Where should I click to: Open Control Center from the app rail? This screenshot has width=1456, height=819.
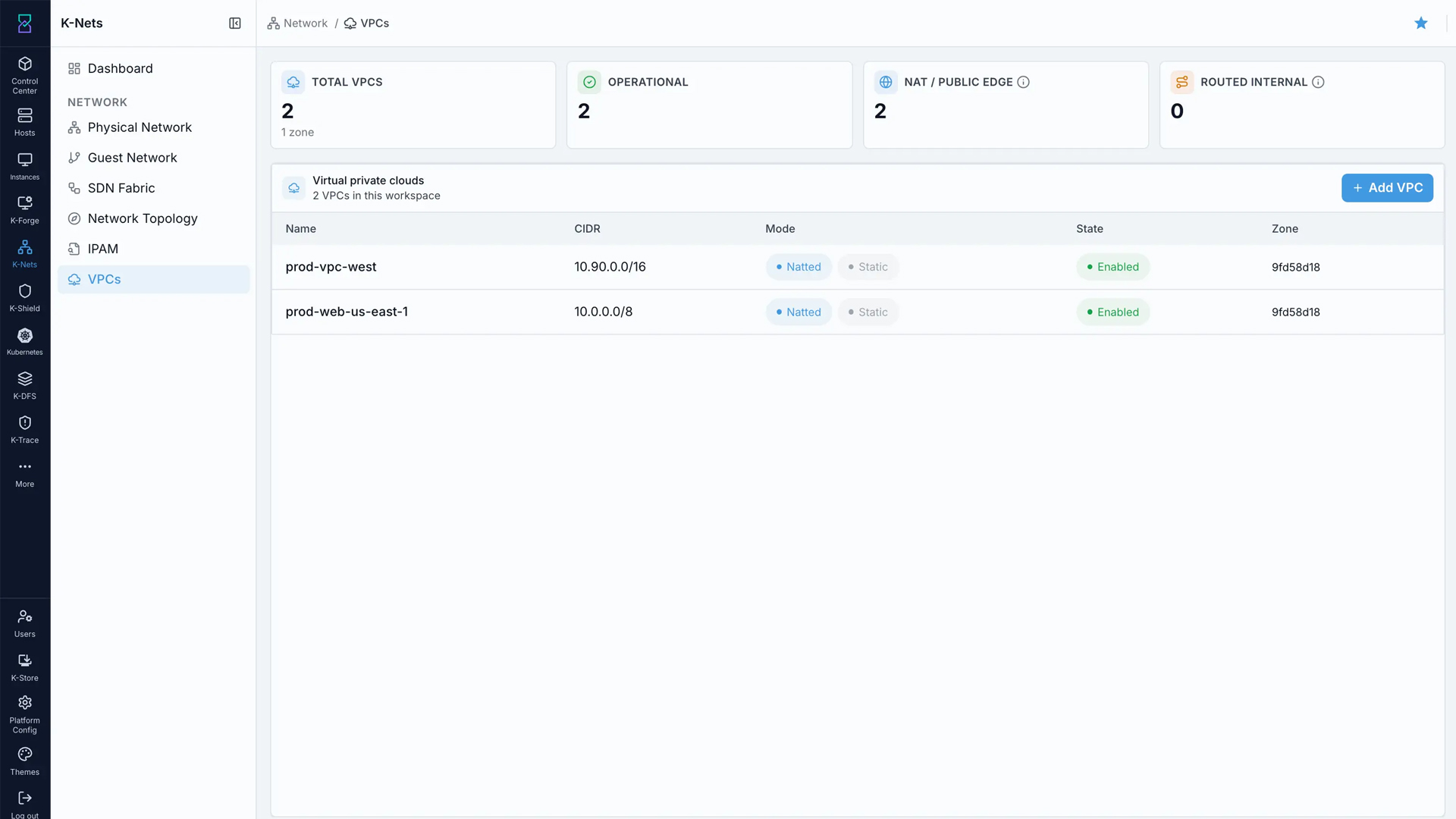(25, 74)
